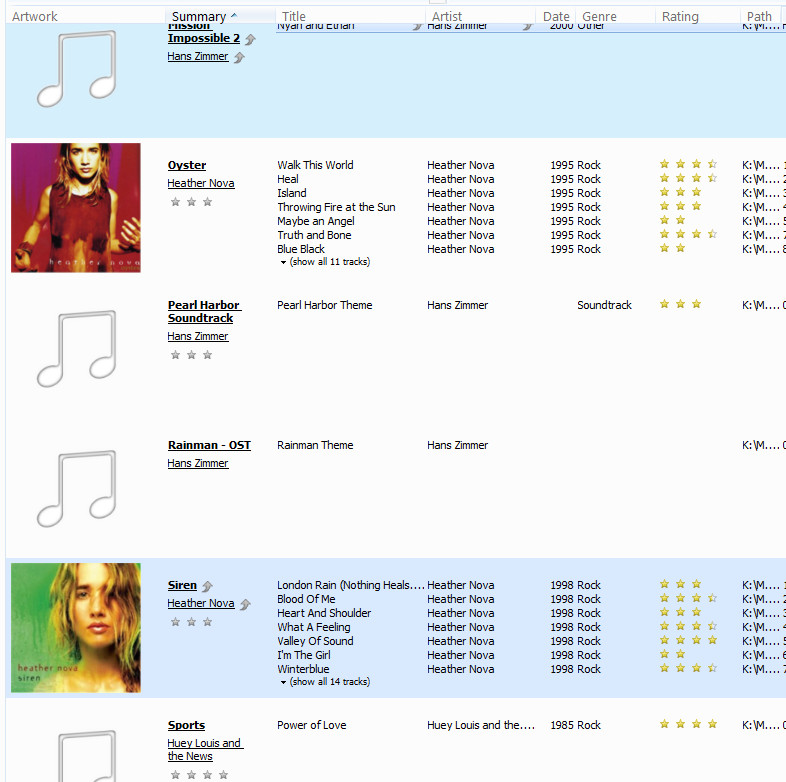The width and height of the screenshot is (786, 782).
Task: Click the star rating for Pearl Harbor Theme
Action: [x=680, y=305]
